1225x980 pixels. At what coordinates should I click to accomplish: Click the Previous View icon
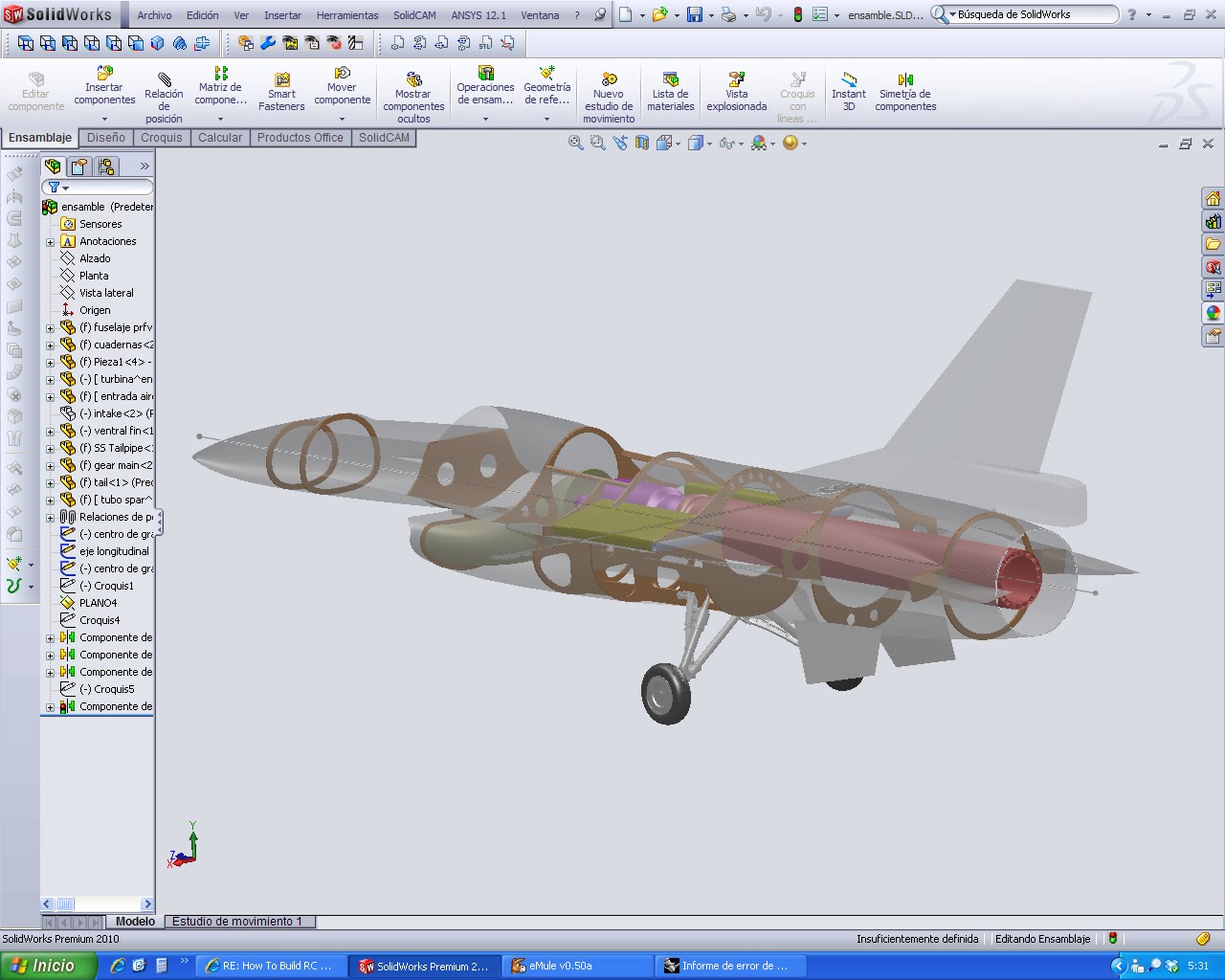coord(620,143)
